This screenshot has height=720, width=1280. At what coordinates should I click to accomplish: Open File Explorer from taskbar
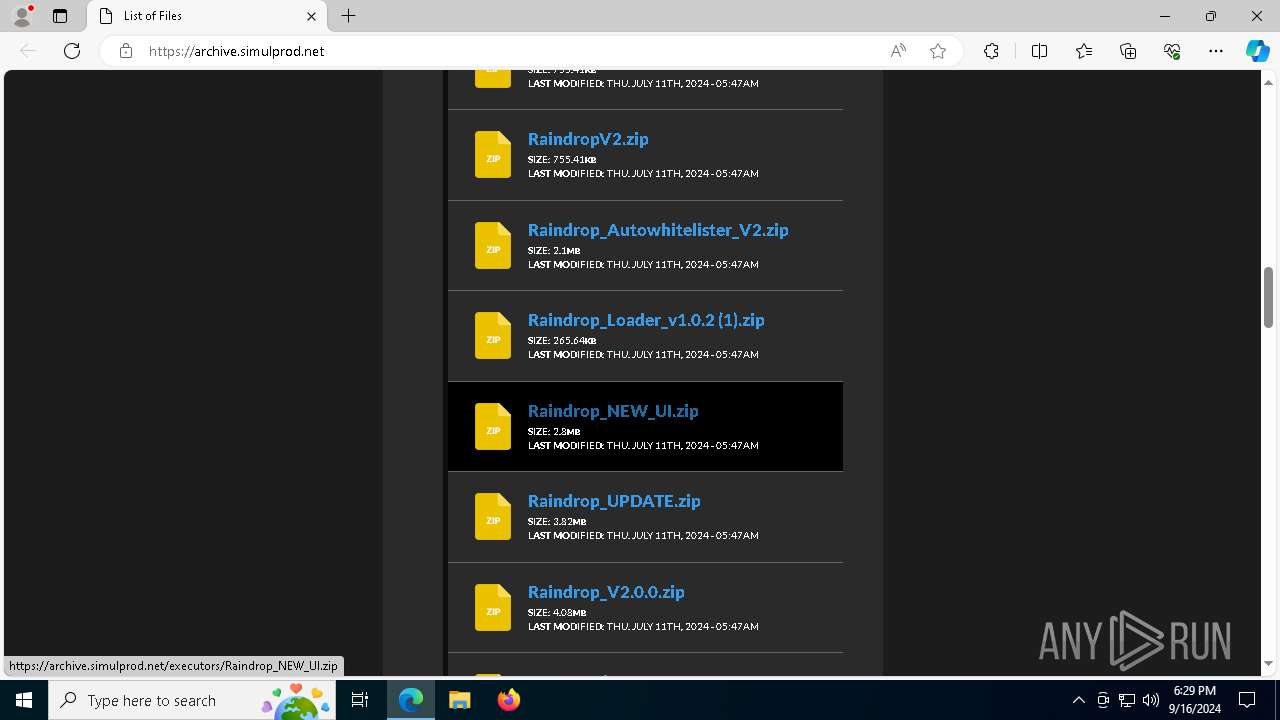pos(460,700)
